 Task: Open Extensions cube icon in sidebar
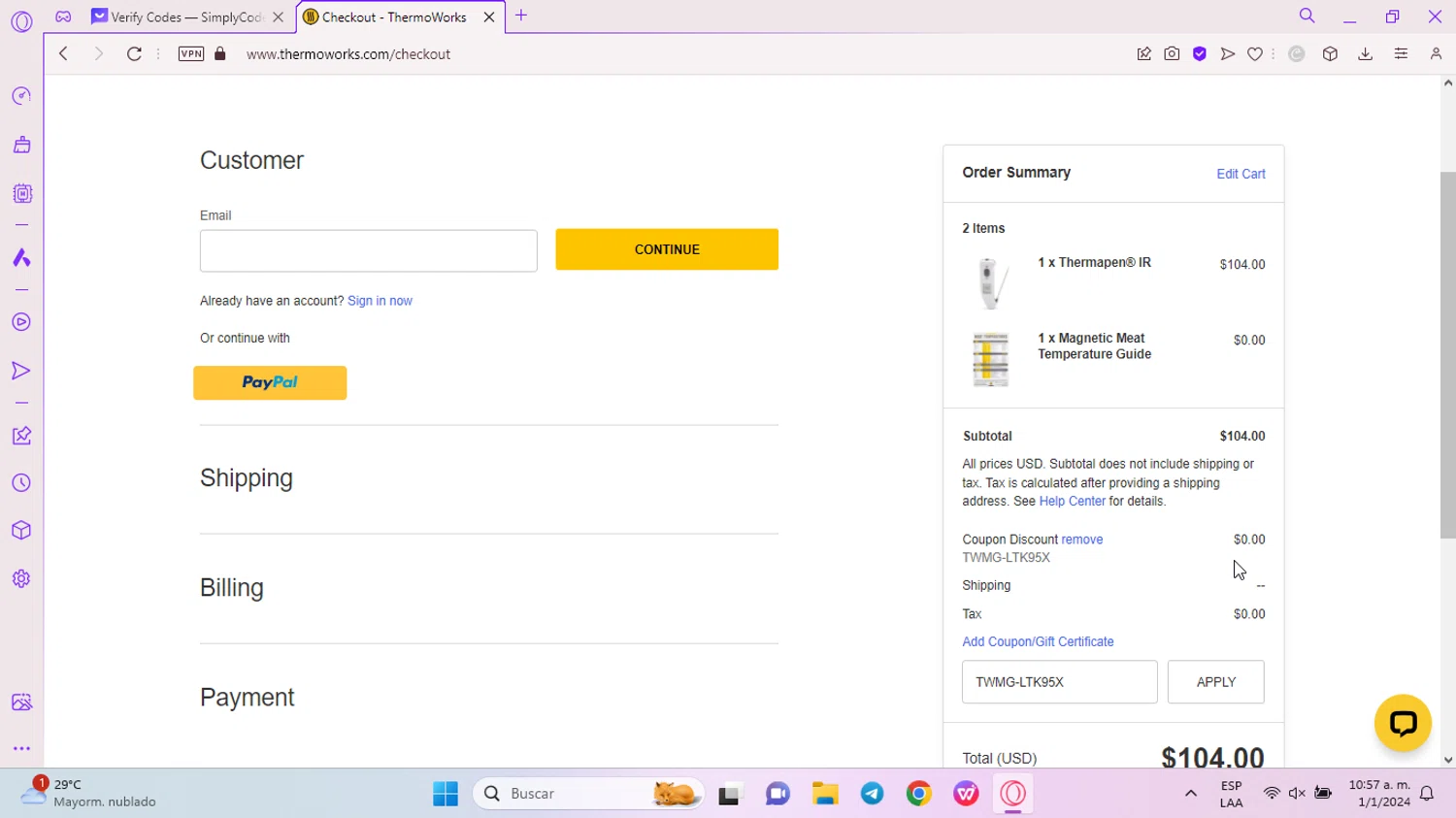[21, 531]
